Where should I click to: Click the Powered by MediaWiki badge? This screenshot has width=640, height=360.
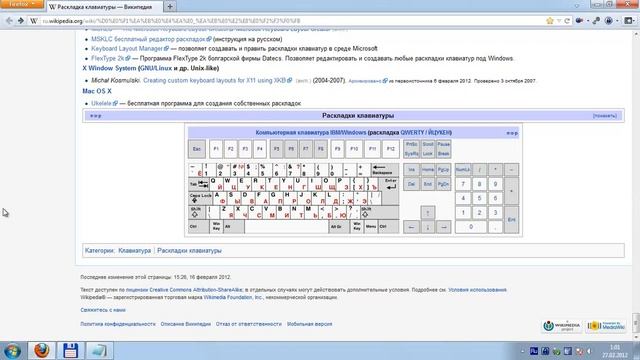coord(606,326)
